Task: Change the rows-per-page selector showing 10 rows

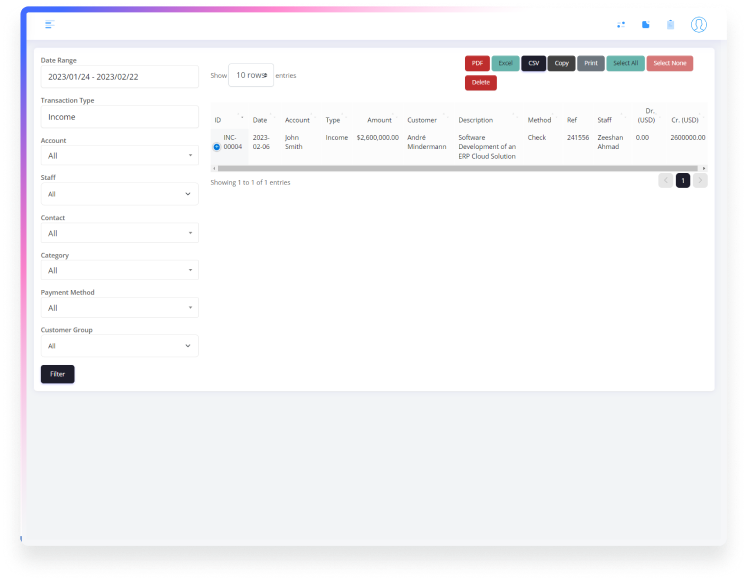Action: coord(251,75)
